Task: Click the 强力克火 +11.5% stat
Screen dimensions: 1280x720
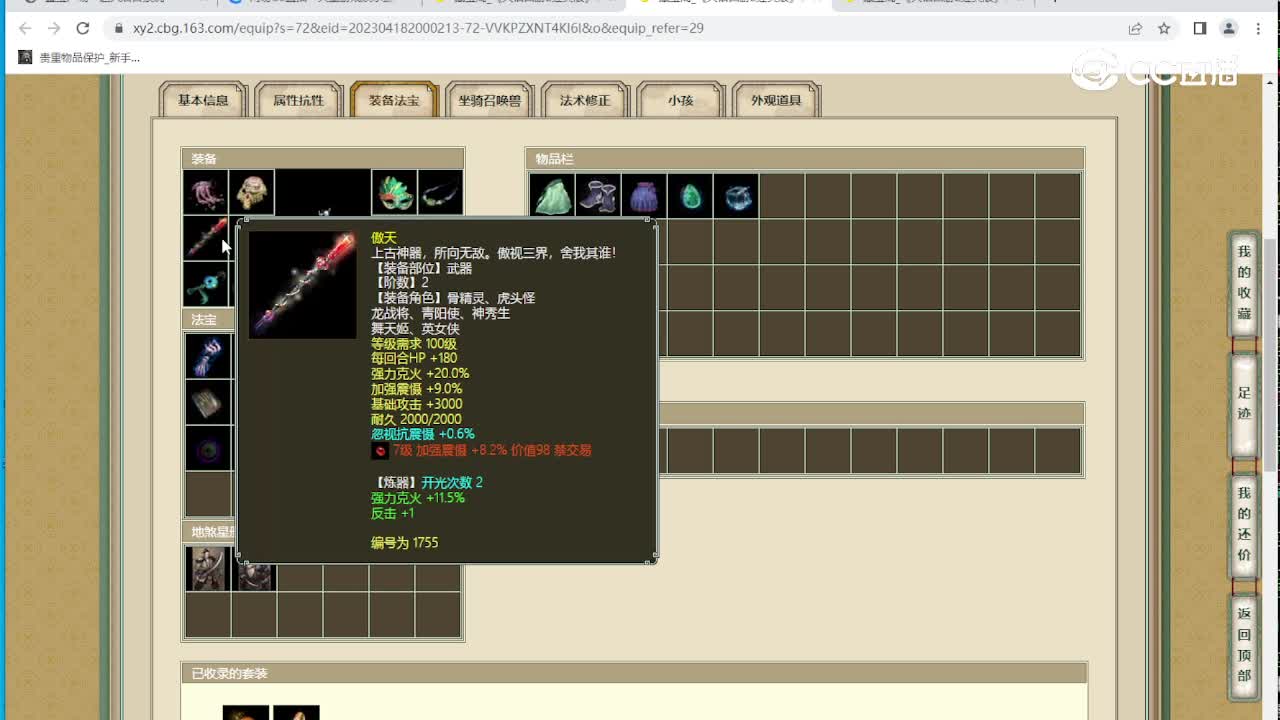Action: click(x=418, y=497)
